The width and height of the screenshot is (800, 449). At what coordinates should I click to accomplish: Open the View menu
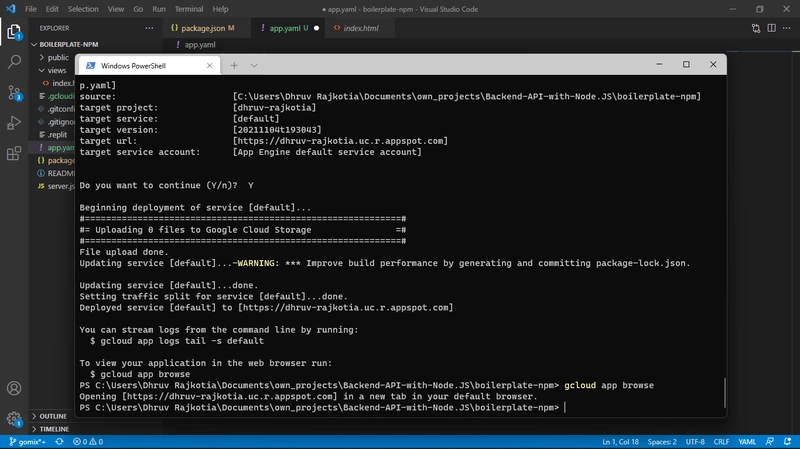coord(116,9)
